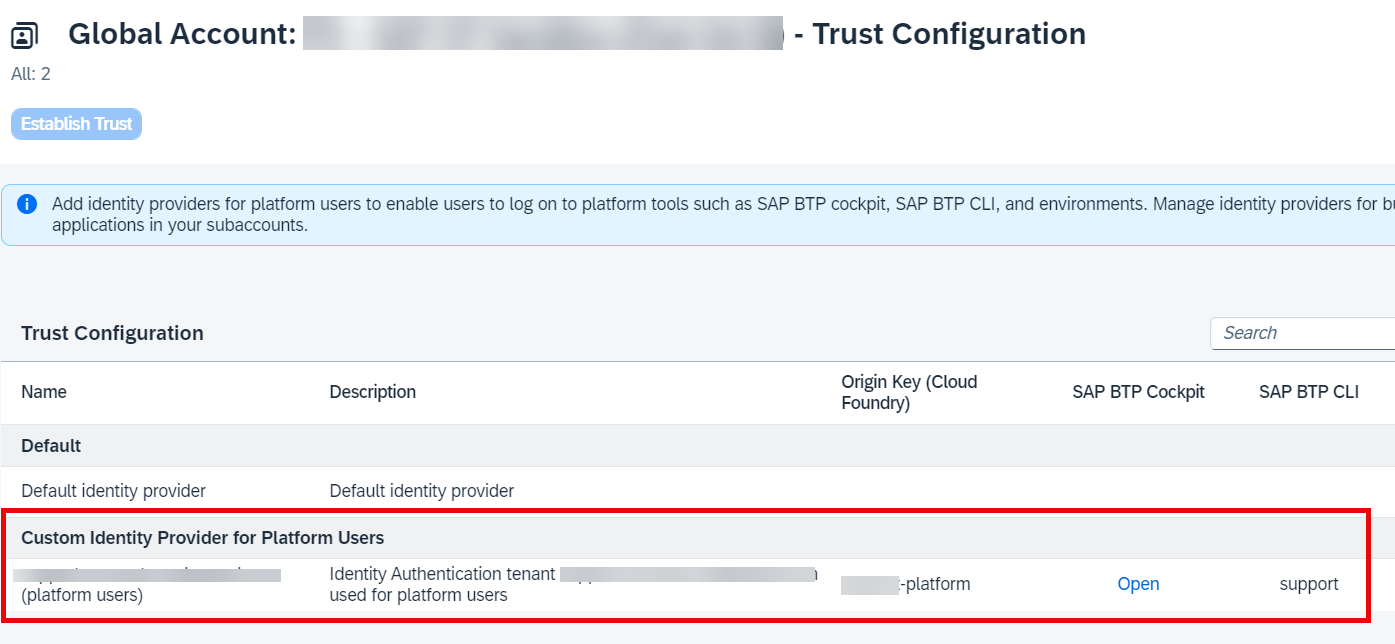Click Identity Authentication tenant description cell
This screenshot has width=1395, height=644.
tap(573, 585)
